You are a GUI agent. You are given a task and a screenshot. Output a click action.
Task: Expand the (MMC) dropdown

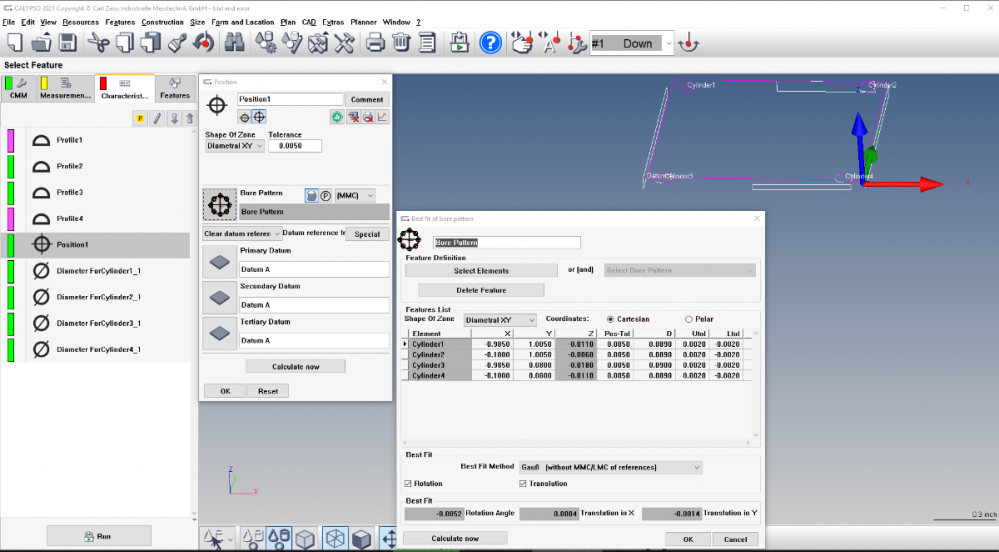pyautogui.click(x=355, y=196)
